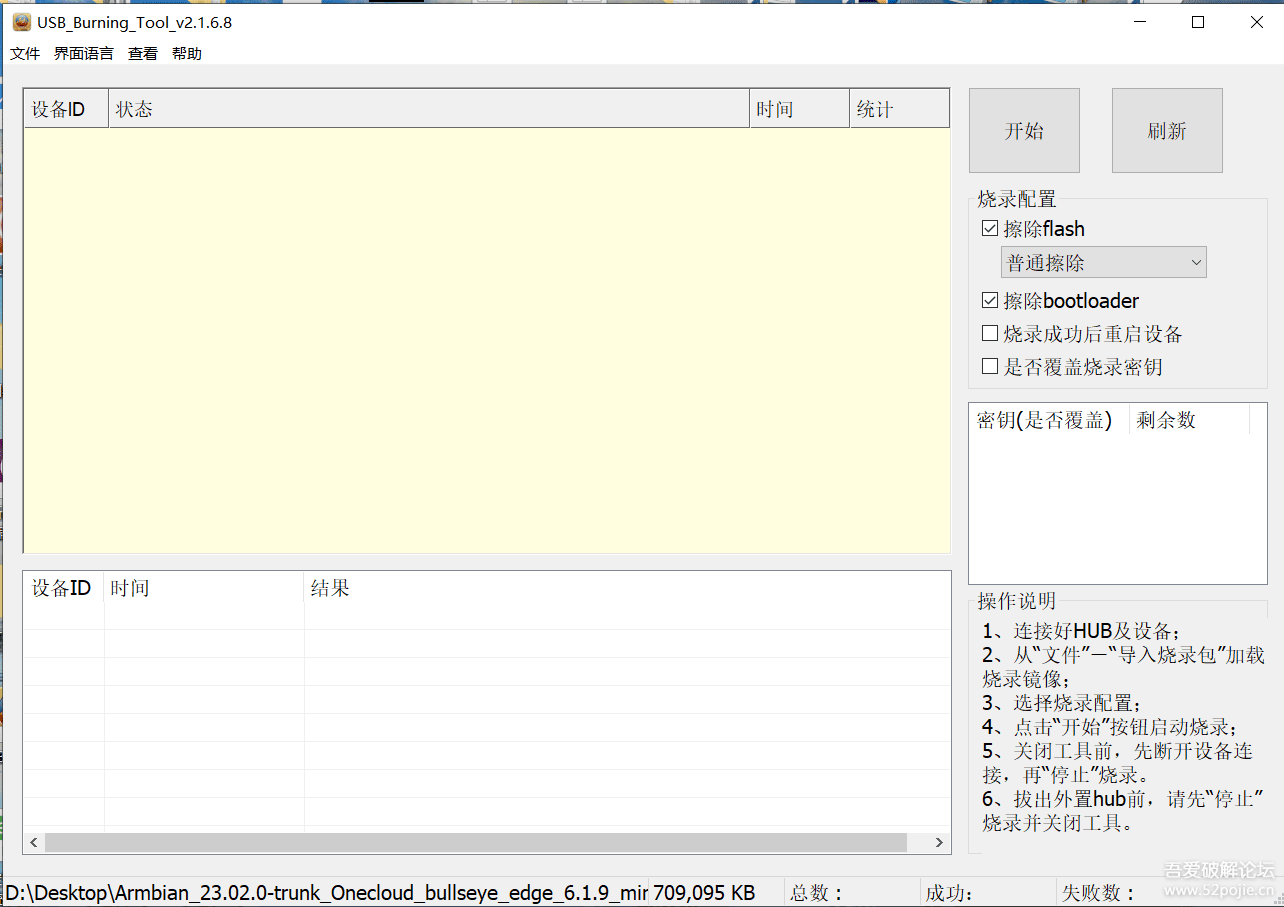The width and height of the screenshot is (1284, 907).
Task: Click the left arrow of horizontal scrollbar
Action: [34, 843]
